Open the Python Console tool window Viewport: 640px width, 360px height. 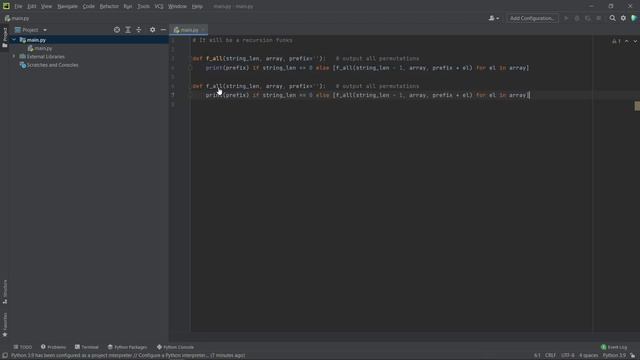tap(175, 347)
